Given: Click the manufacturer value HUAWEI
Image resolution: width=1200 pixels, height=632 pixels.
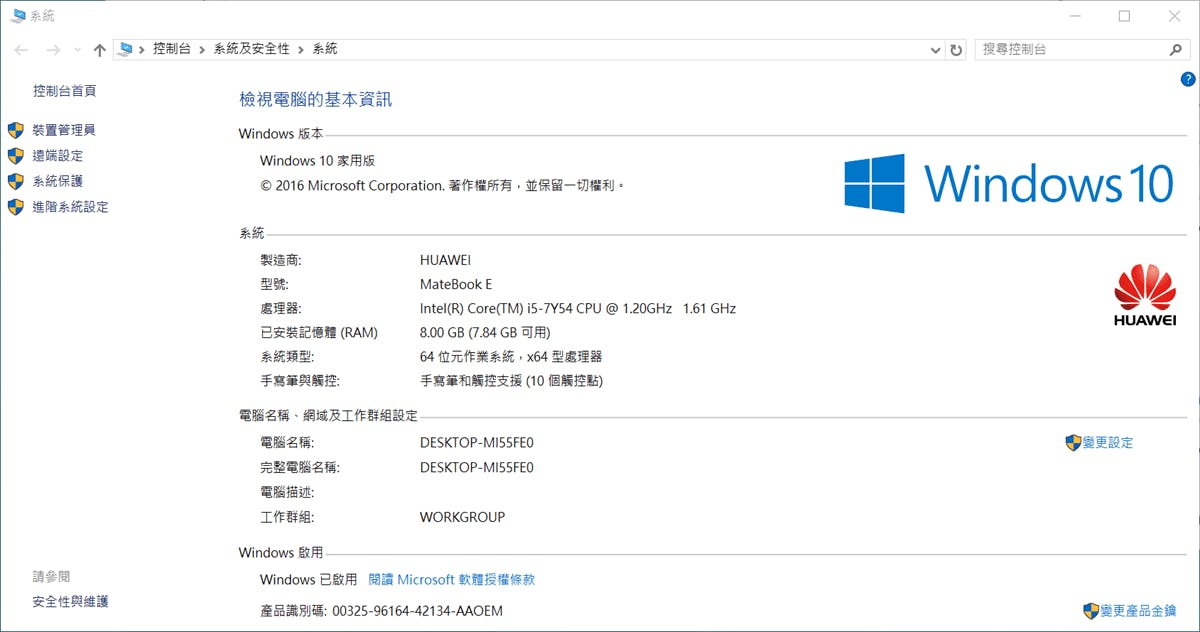Looking at the screenshot, I should pyautogui.click(x=445, y=260).
